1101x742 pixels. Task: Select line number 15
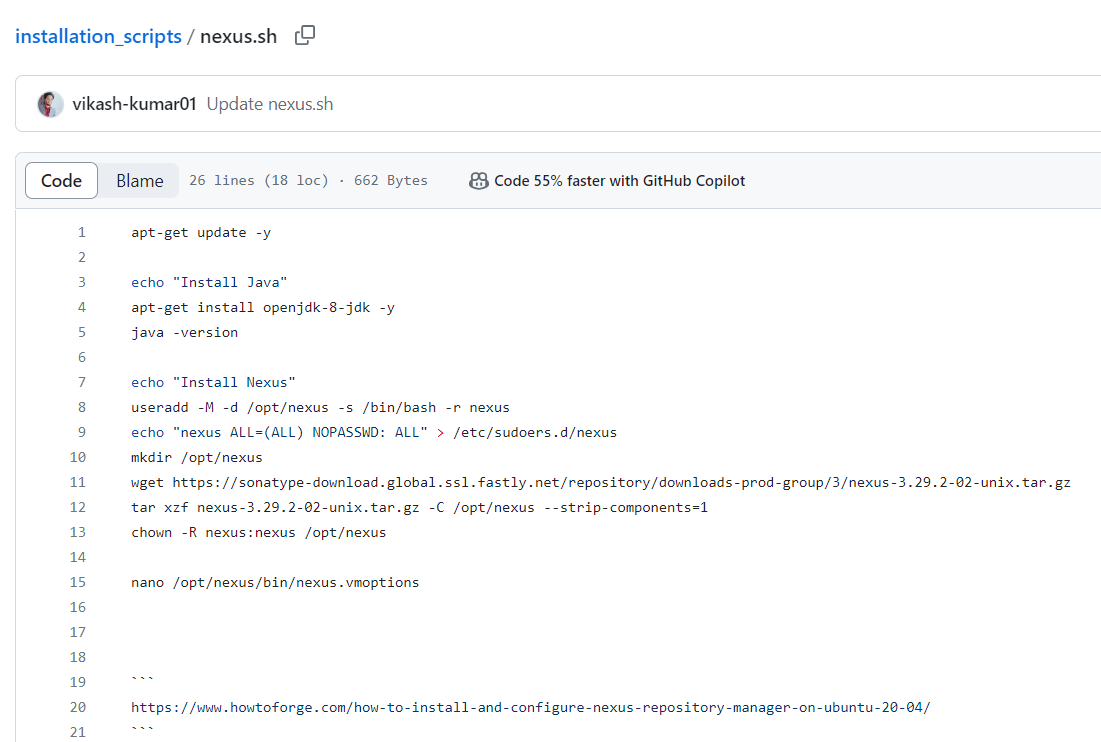pyautogui.click(x=78, y=582)
